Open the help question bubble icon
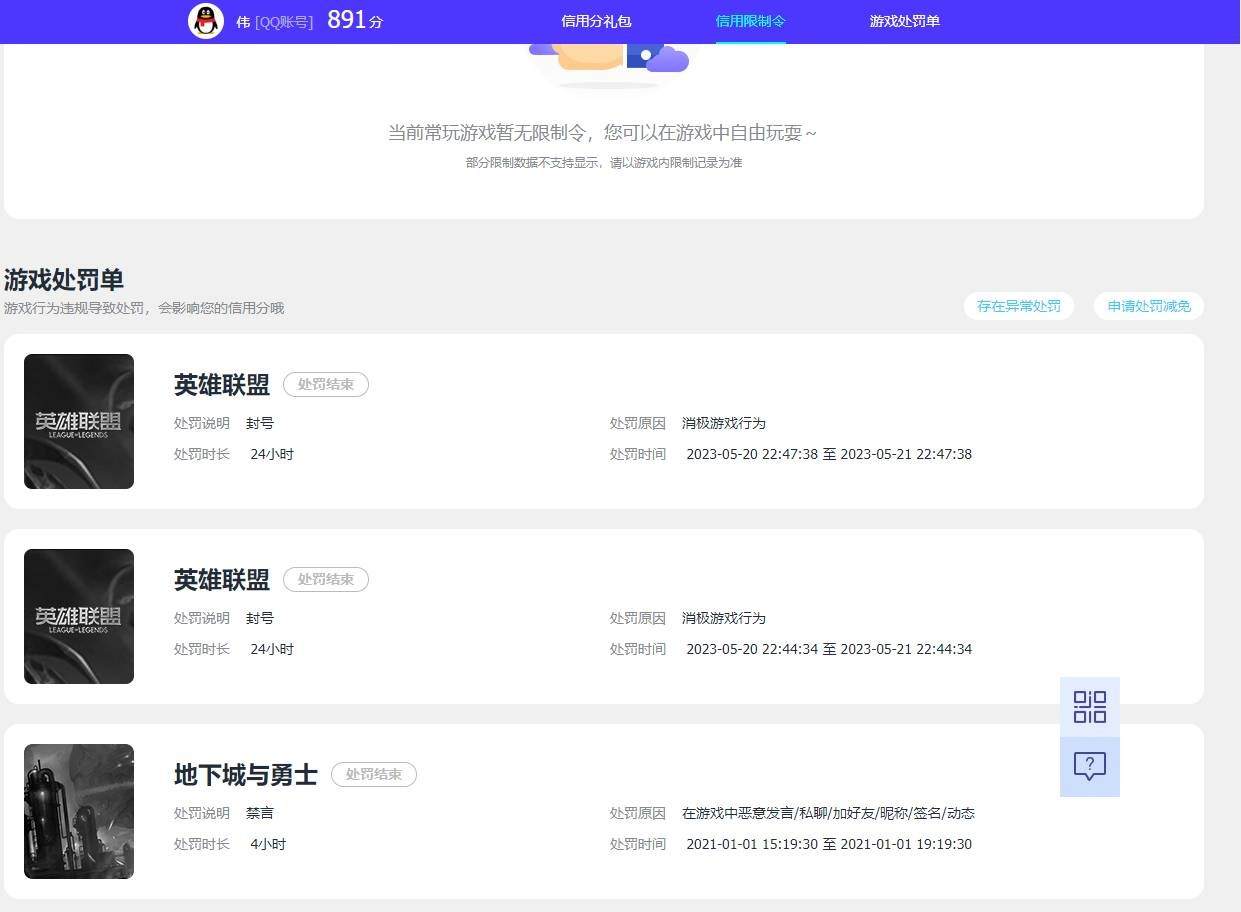This screenshot has height=912, width=1241. point(1090,767)
